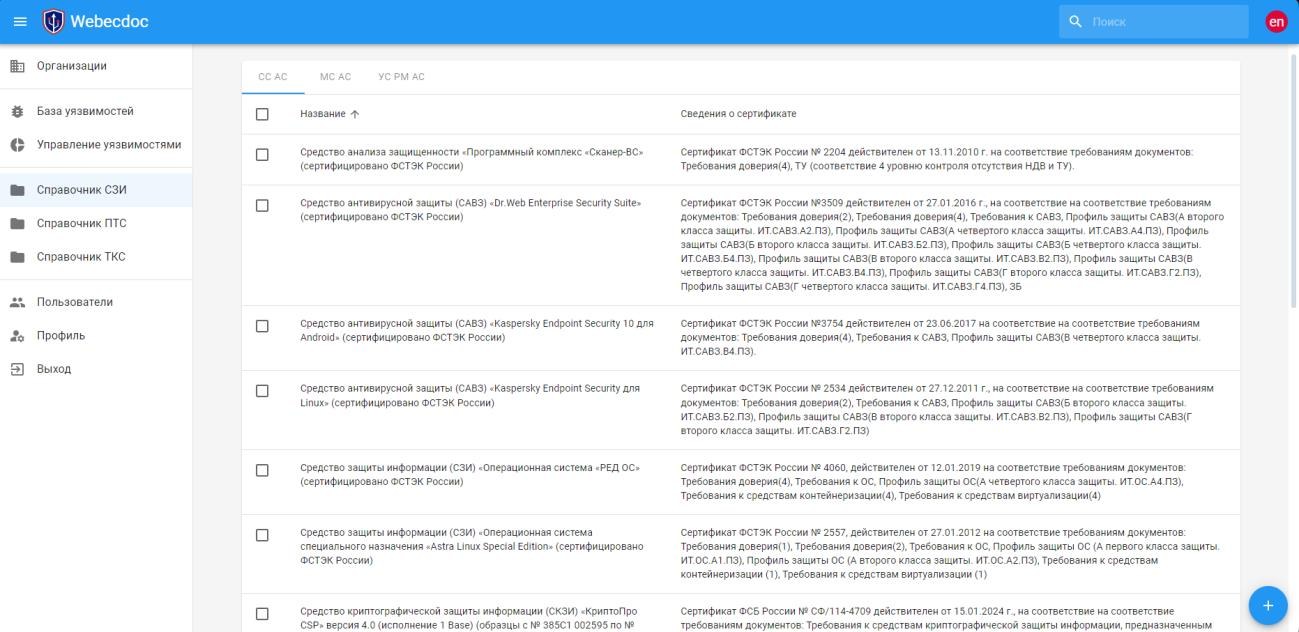The image size is (1299, 632).
Task: Click the Пользователи people icon
Action: pos(17,302)
